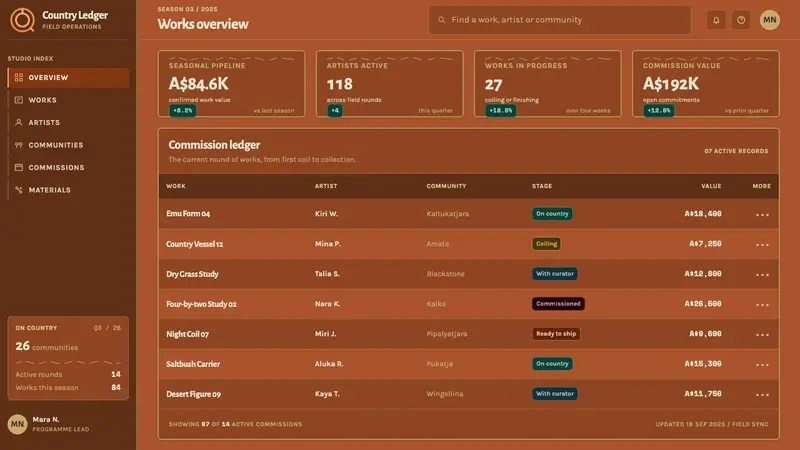Screen dimensions: 800x450
Task: Click artist name Nara K.
Action: pyautogui.click(x=328, y=304)
